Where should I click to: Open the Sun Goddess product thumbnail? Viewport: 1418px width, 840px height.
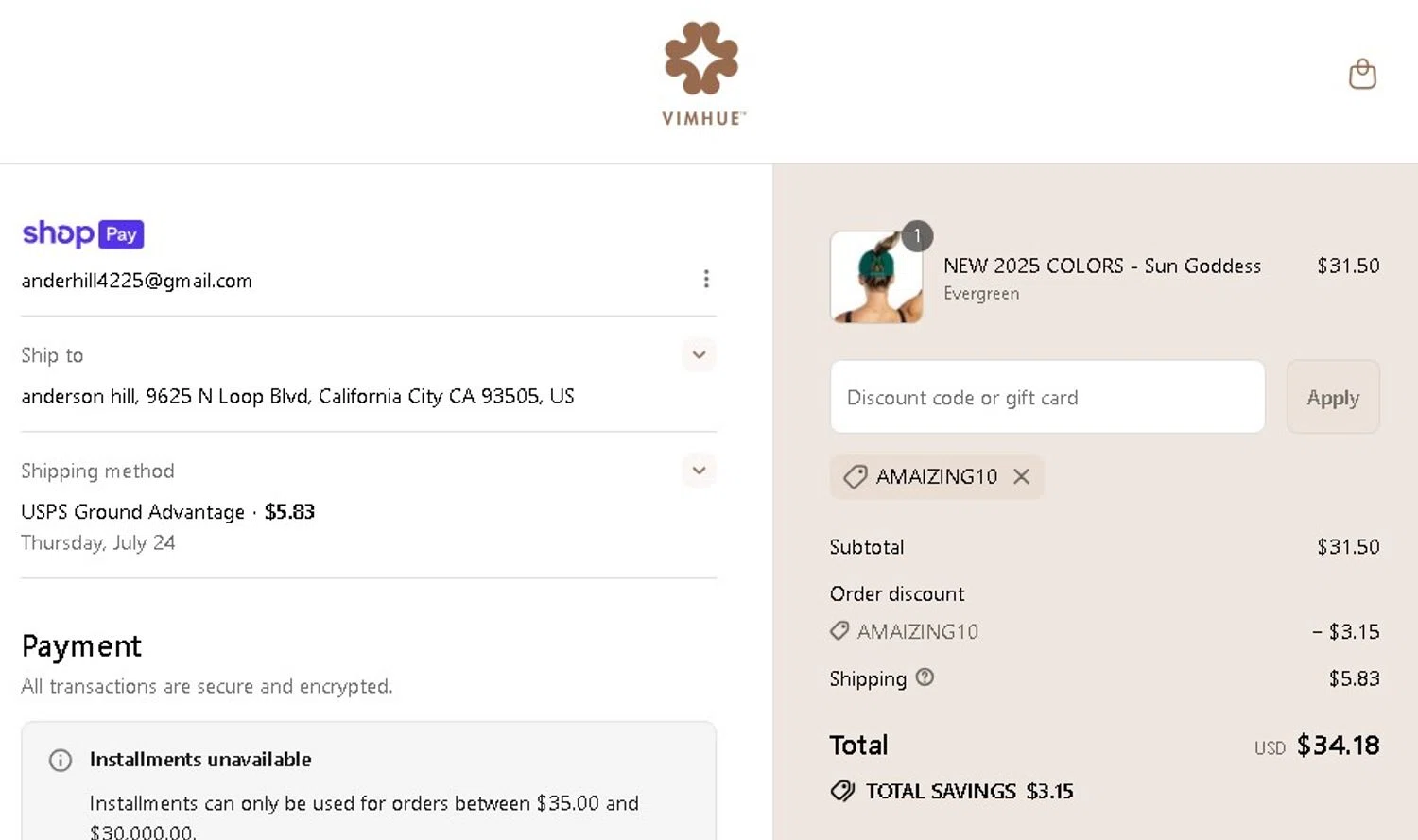(x=876, y=277)
